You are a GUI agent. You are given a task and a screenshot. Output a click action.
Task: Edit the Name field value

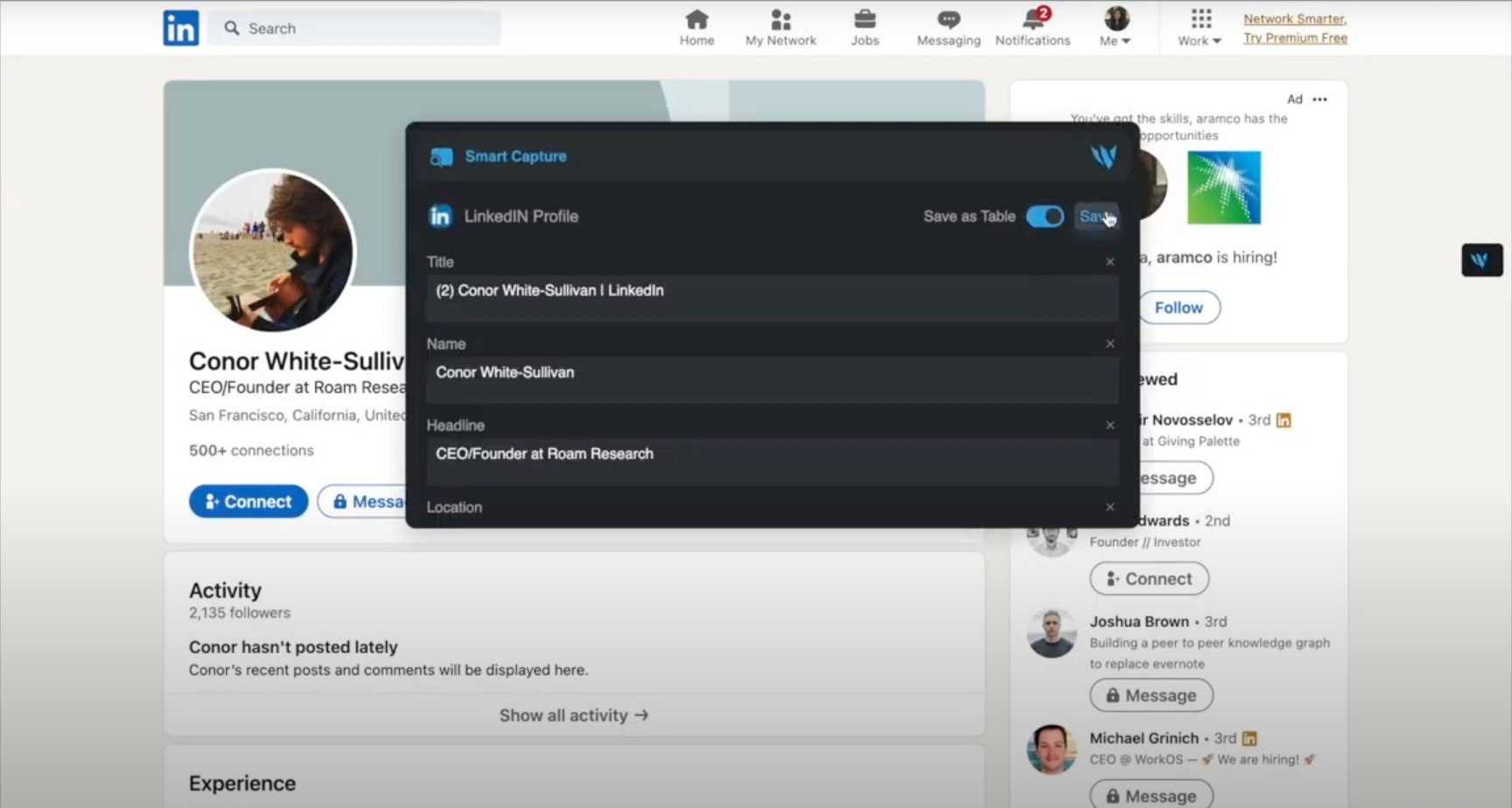[x=773, y=380]
